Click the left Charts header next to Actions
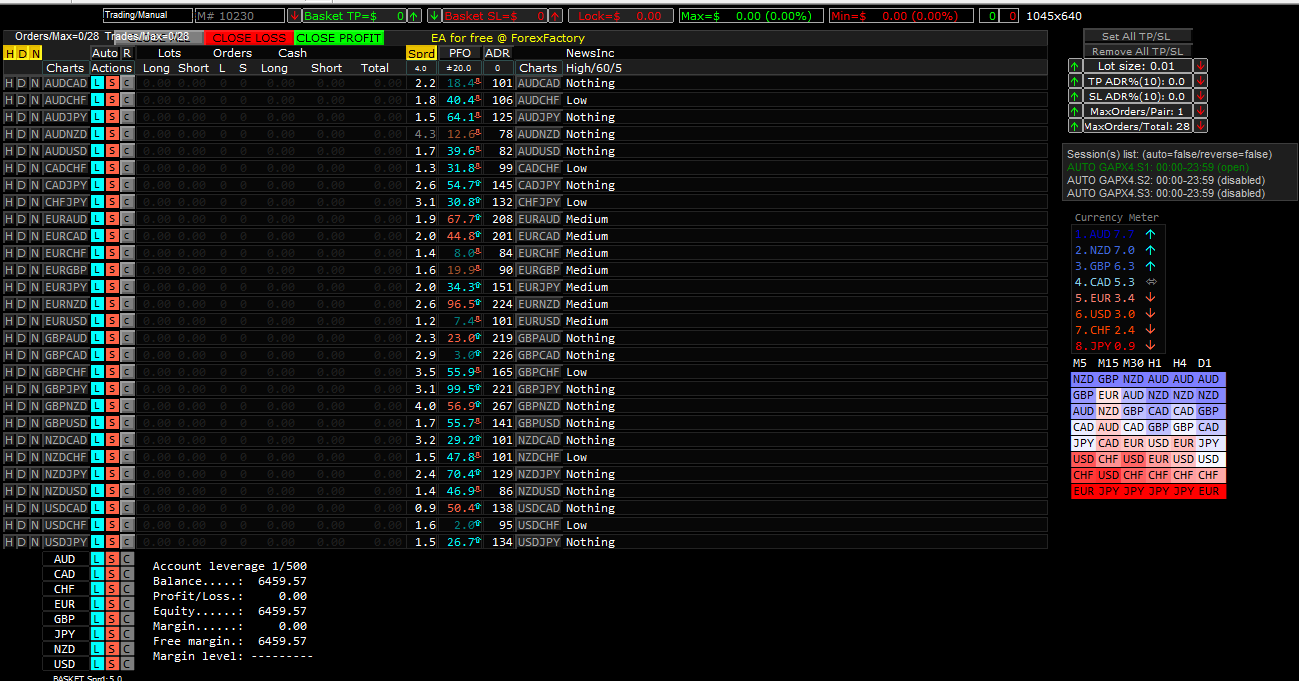 65,68
